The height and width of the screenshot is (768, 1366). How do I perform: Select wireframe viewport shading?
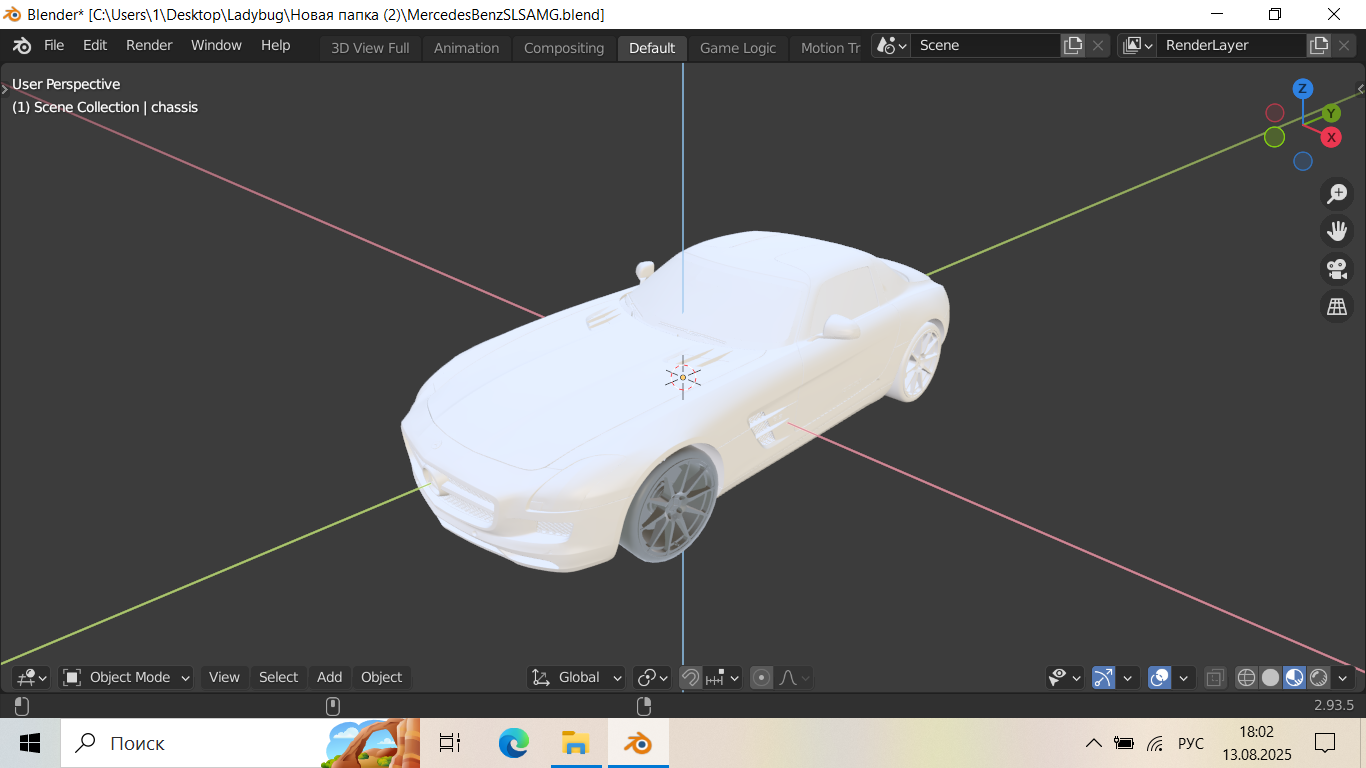1246,678
